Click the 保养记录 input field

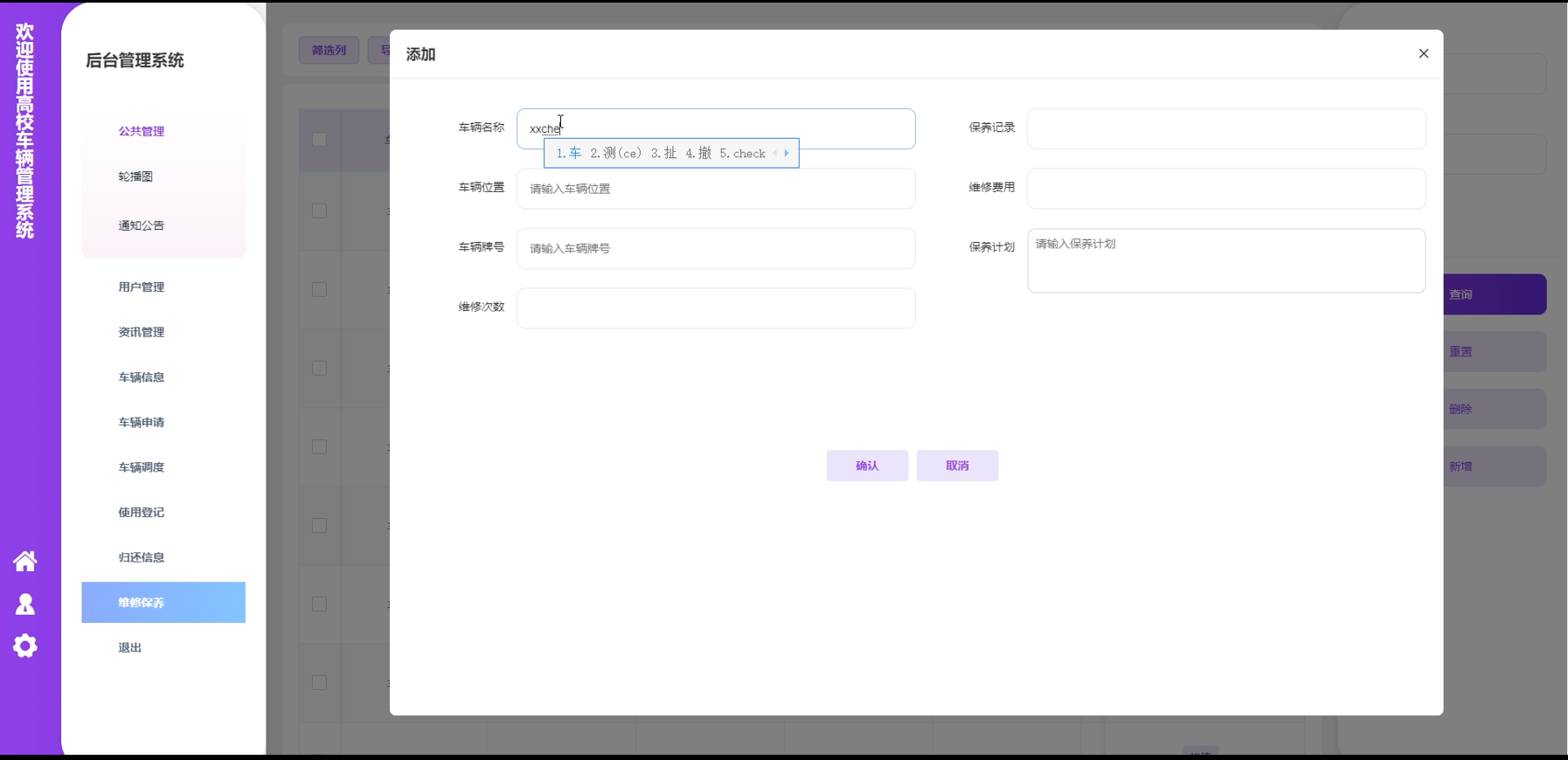click(x=1226, y=128)
